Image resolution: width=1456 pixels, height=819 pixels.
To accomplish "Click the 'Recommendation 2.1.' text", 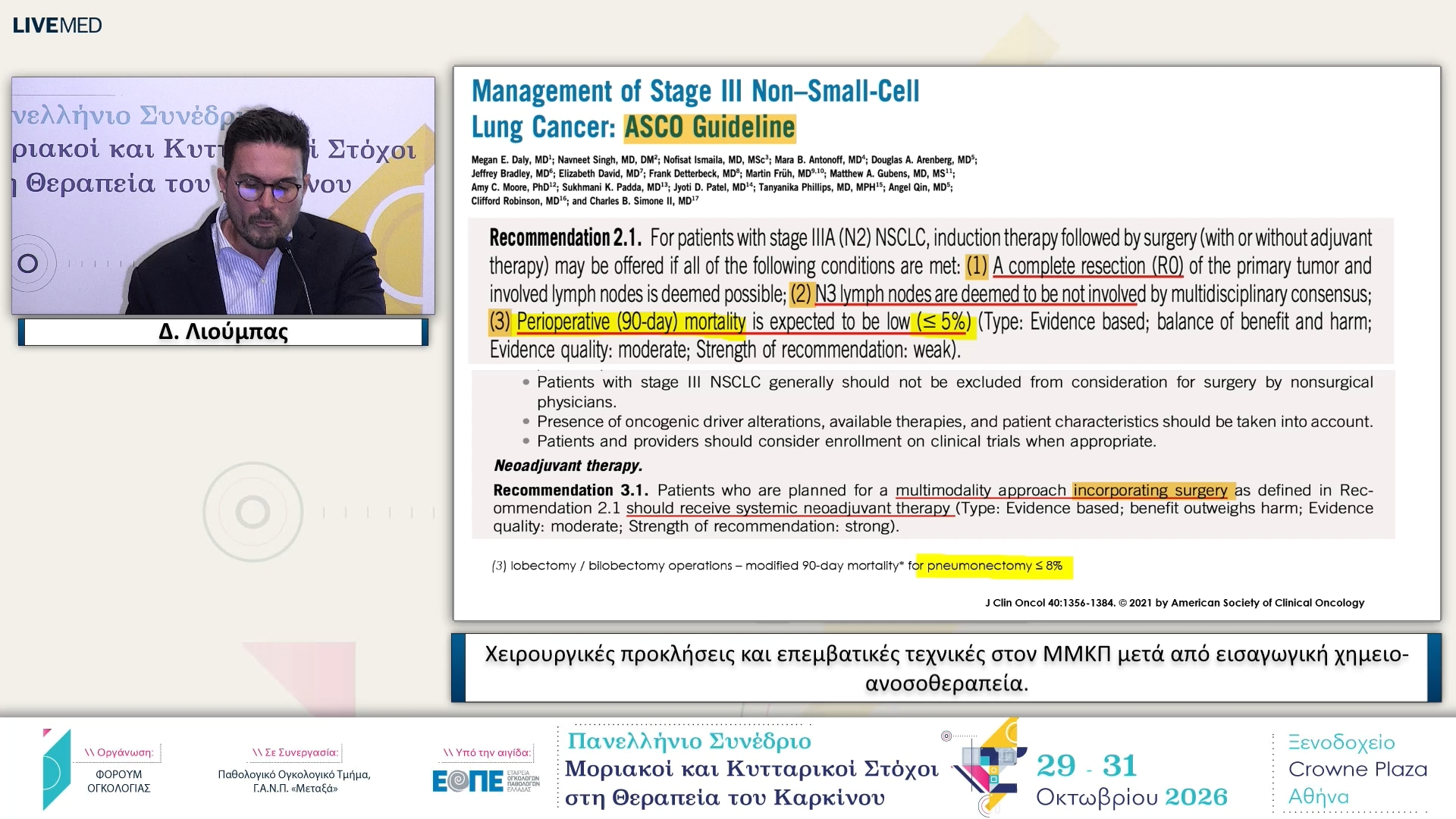I will tap(565, 238).
